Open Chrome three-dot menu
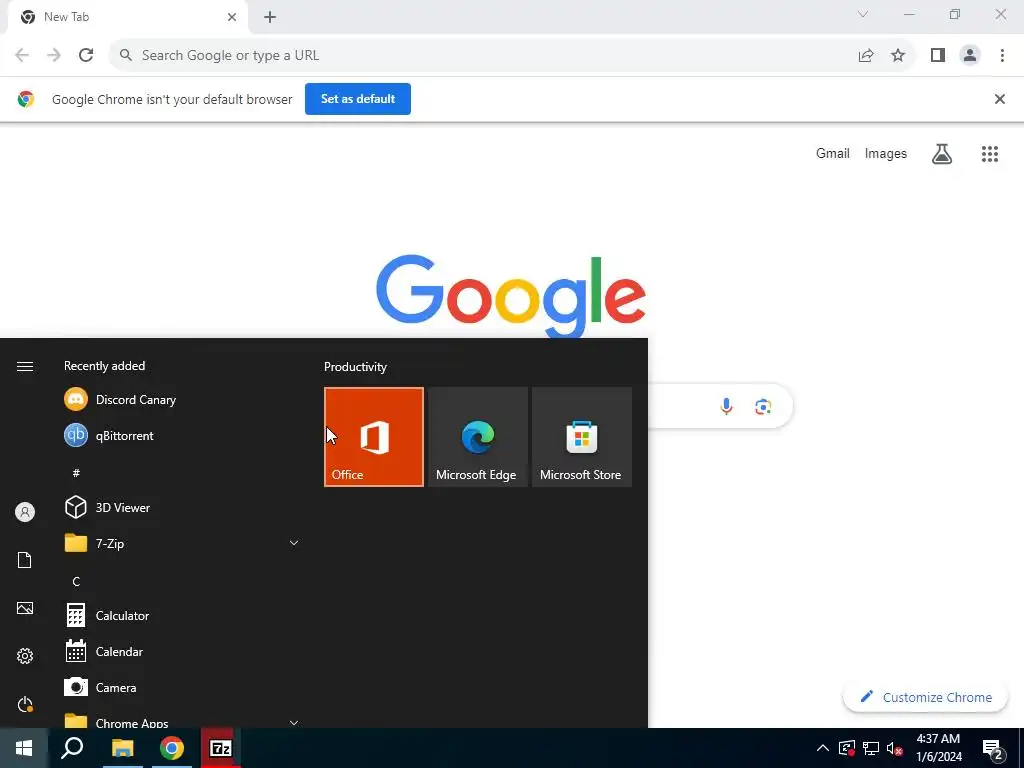The height and width of the screenshot is (768, 1024). pos(1002,56)
